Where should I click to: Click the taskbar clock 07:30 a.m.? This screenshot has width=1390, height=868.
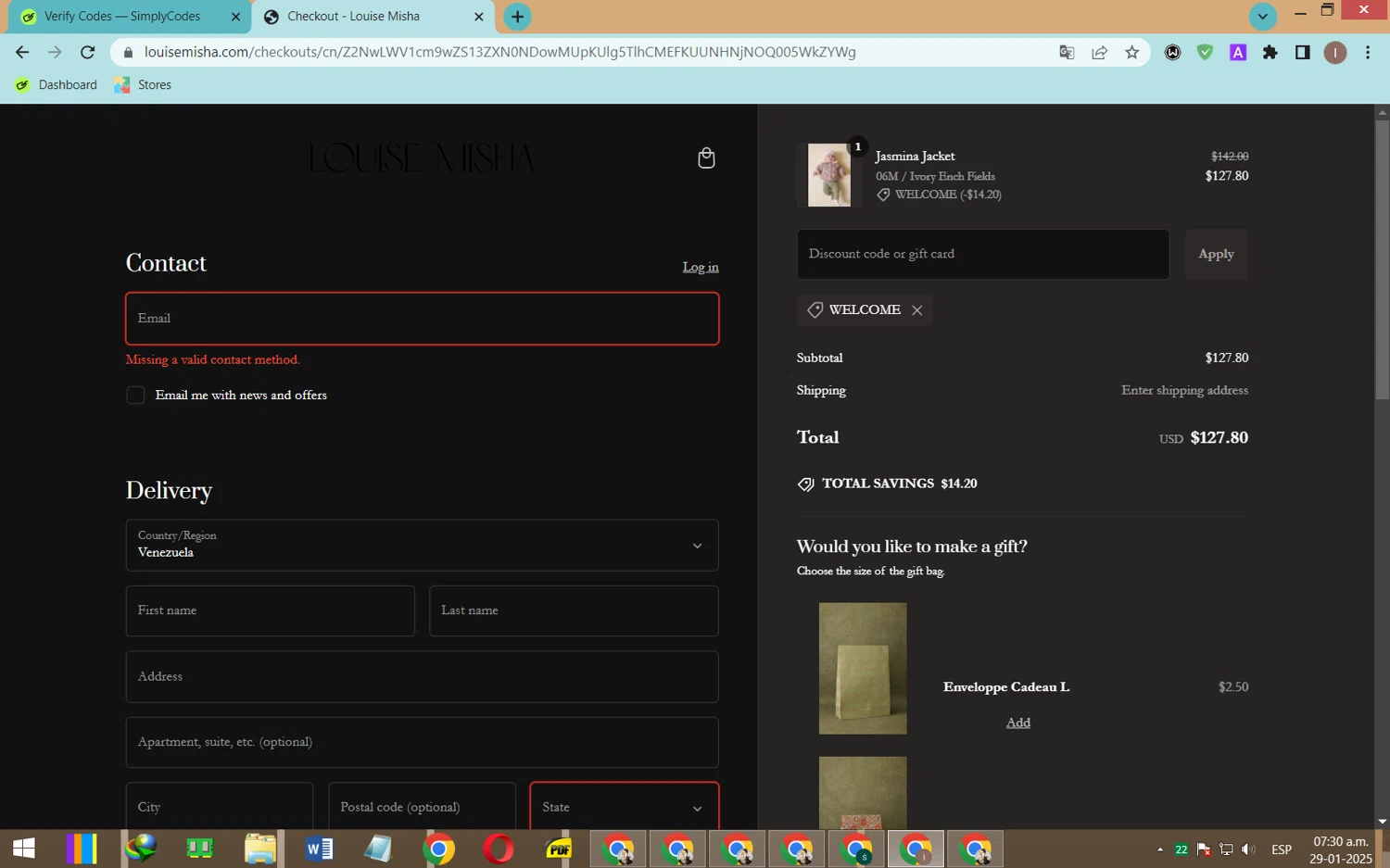(1341, 842)
